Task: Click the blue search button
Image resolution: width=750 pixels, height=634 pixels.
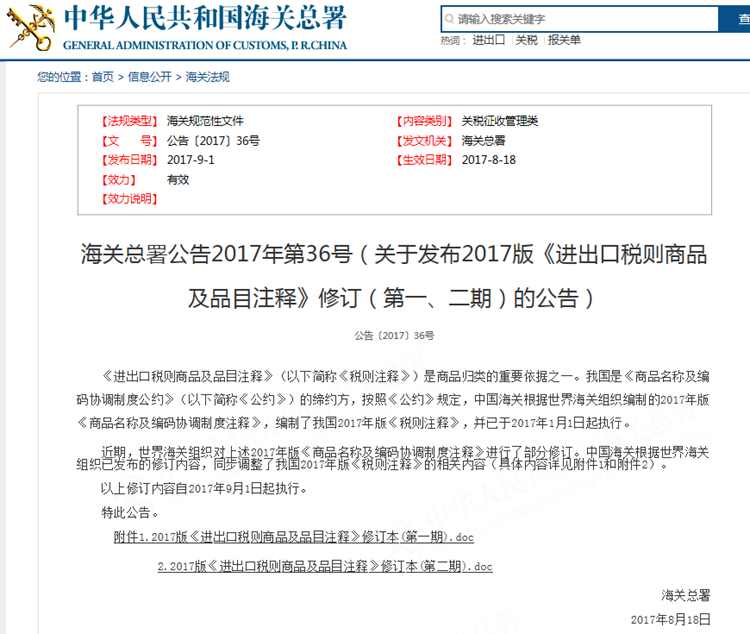Action: (735, 19)
